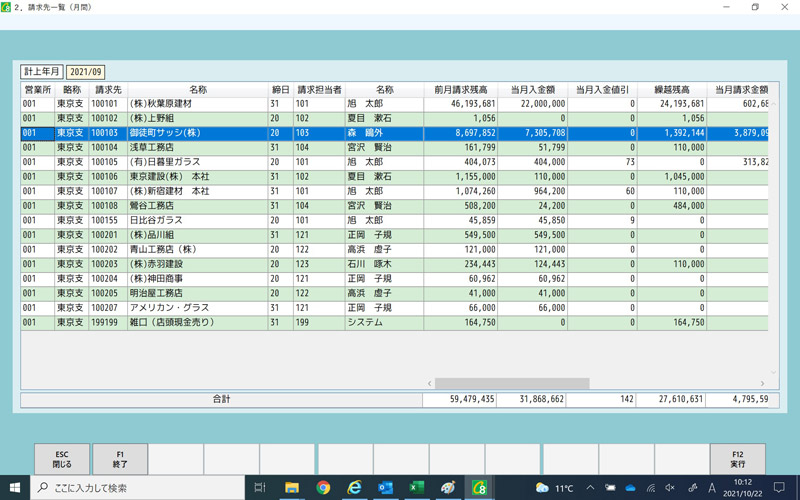Viewport: 800px width, 500px height.
Task: Click the 略称 column header
Action: tap(72, 90)
